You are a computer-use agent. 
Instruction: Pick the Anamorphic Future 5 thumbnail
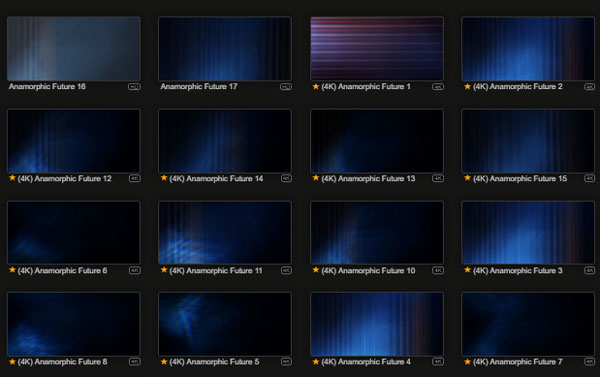point(225,324)
